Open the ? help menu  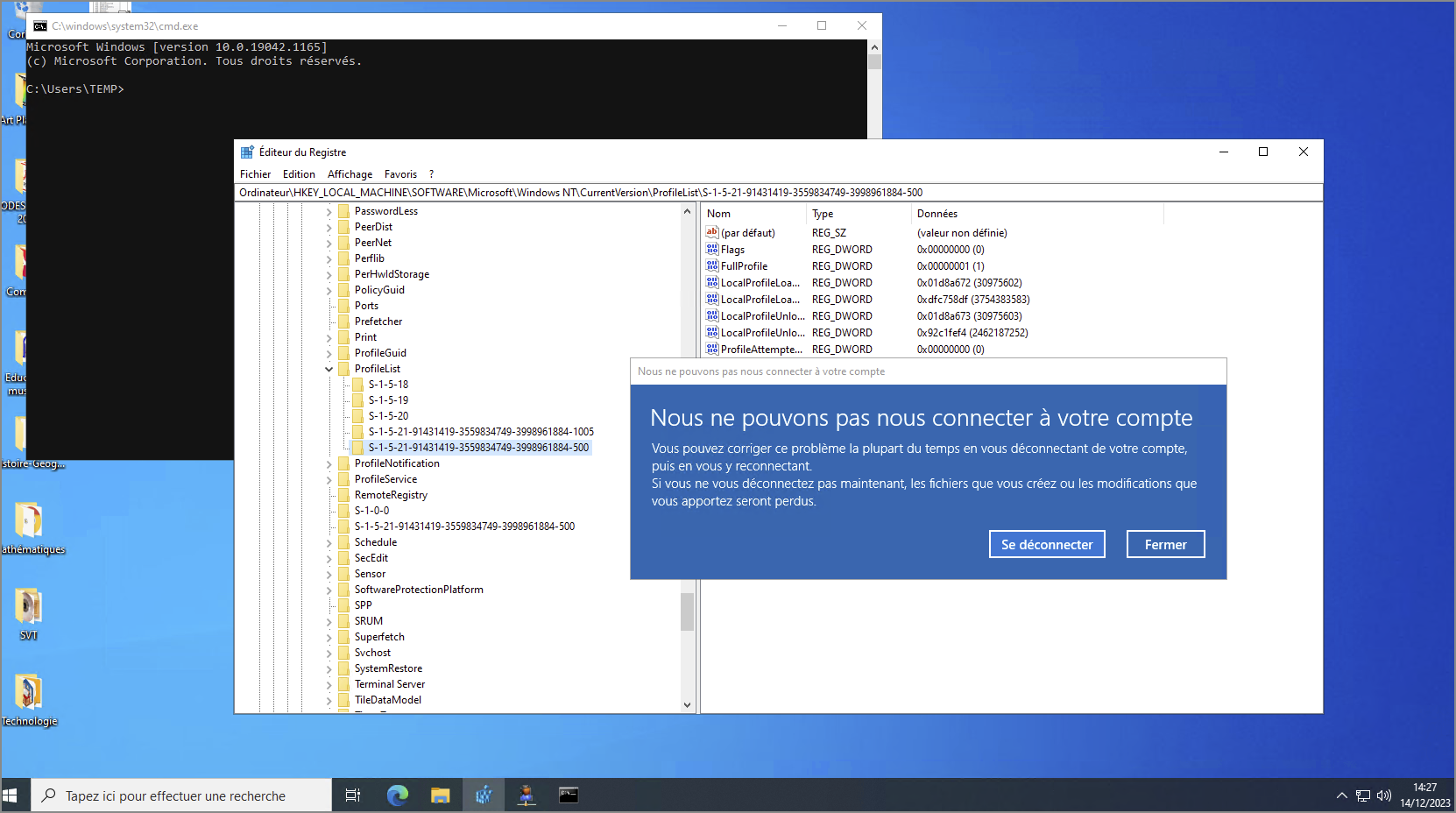(431, 174)
